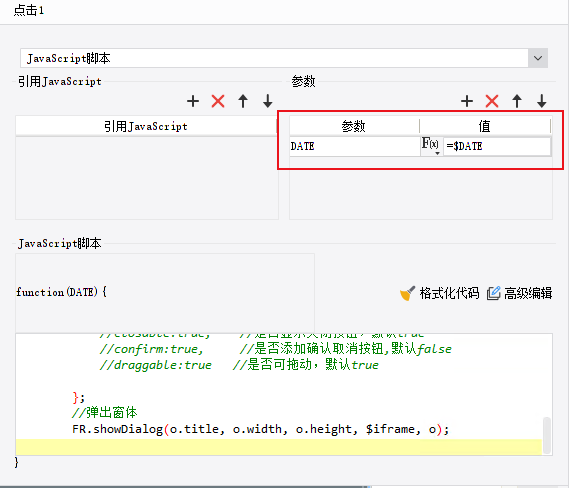Move referenced JavaScript entry down
The width and height of the screenshot is (569, 488).
click(267, 101)
